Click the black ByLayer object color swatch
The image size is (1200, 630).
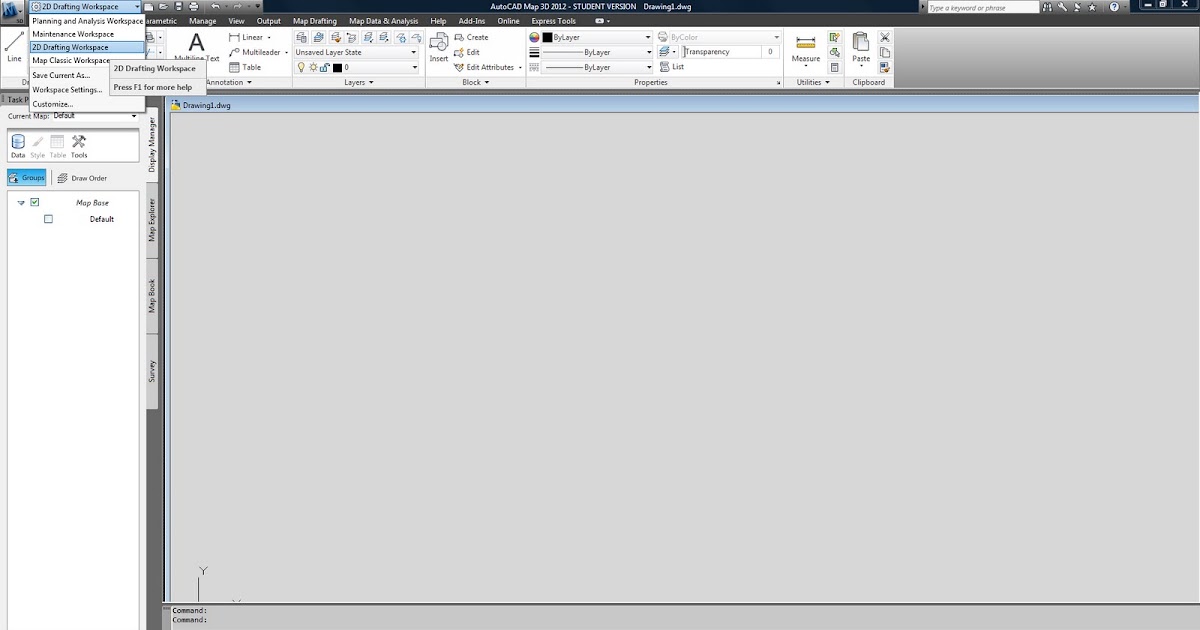coord(547,37)
